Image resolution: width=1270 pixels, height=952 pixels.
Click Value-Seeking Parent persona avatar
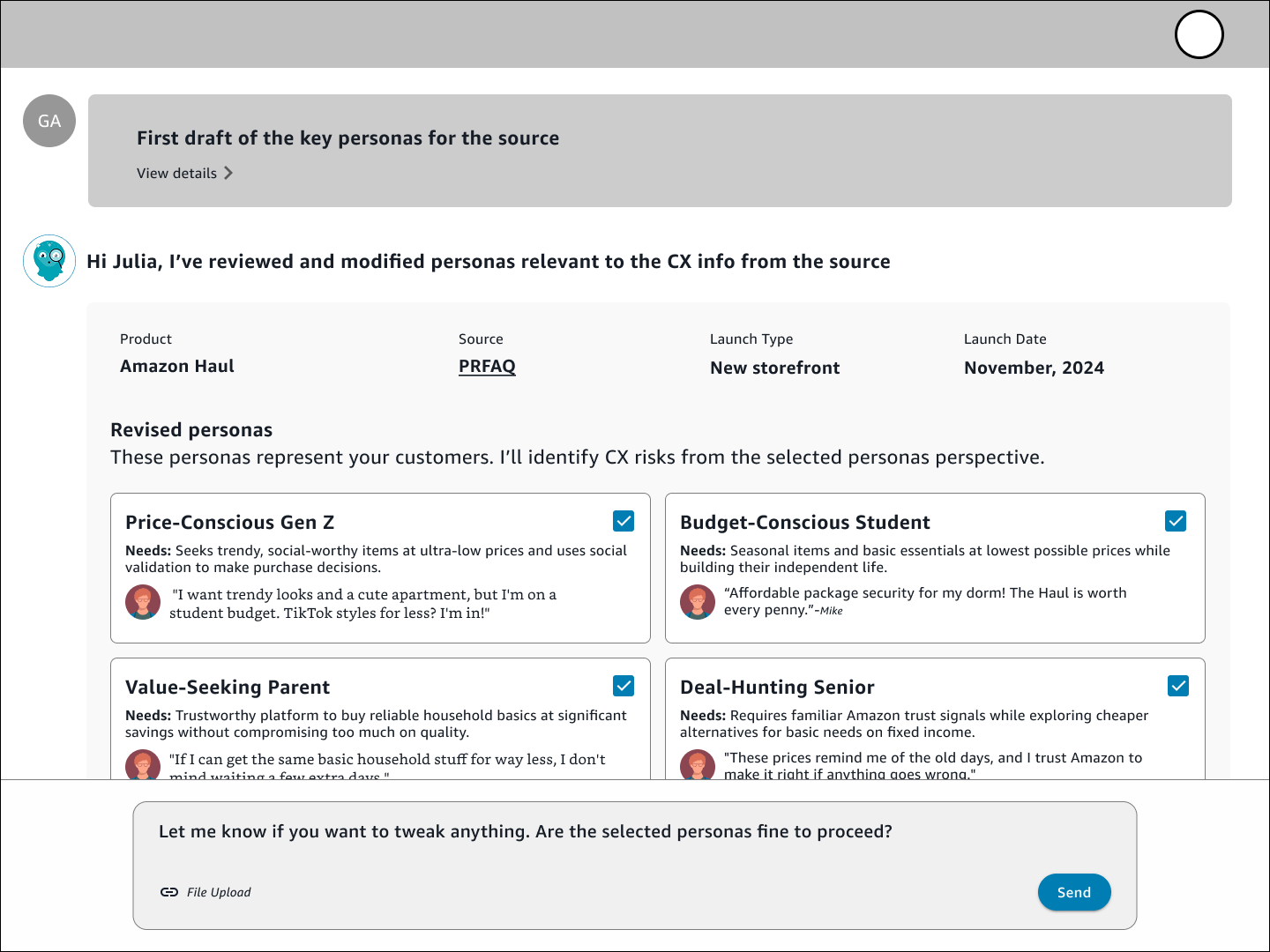point(143,765)
